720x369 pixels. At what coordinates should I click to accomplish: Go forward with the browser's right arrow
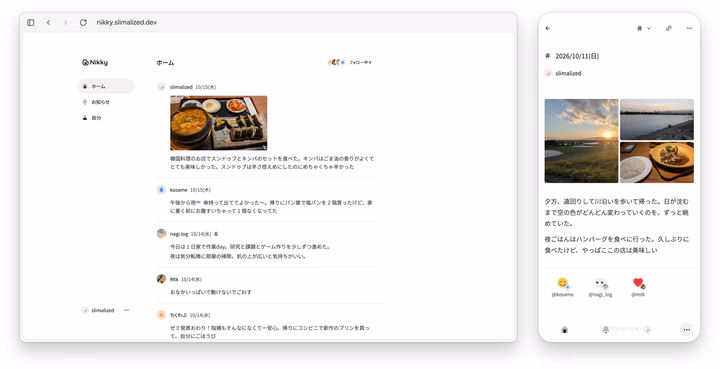tap(65, 22)
